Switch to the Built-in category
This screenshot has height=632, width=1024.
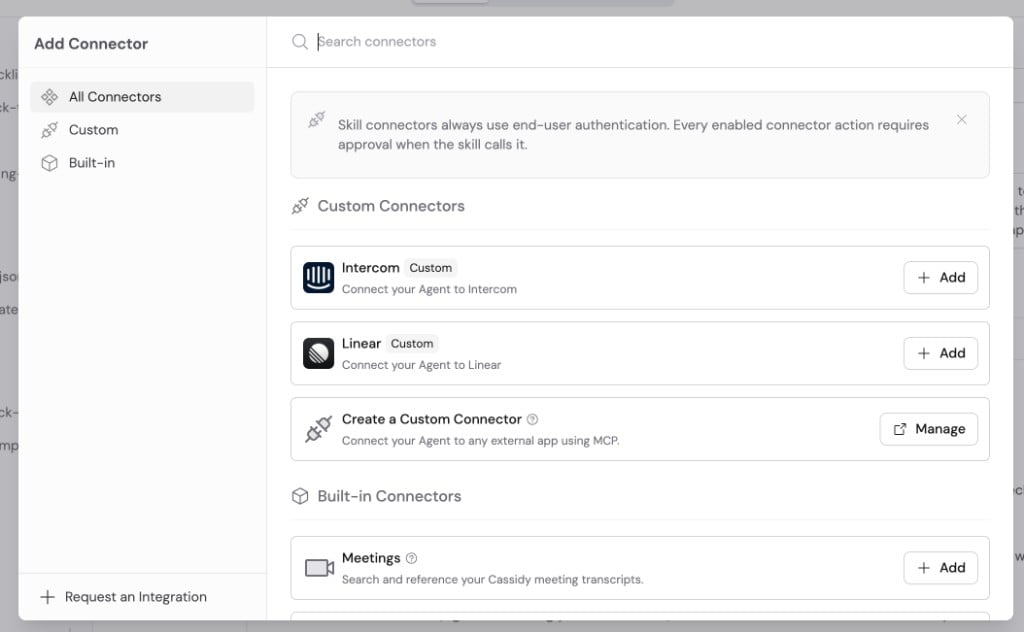[x=142, y=163]
